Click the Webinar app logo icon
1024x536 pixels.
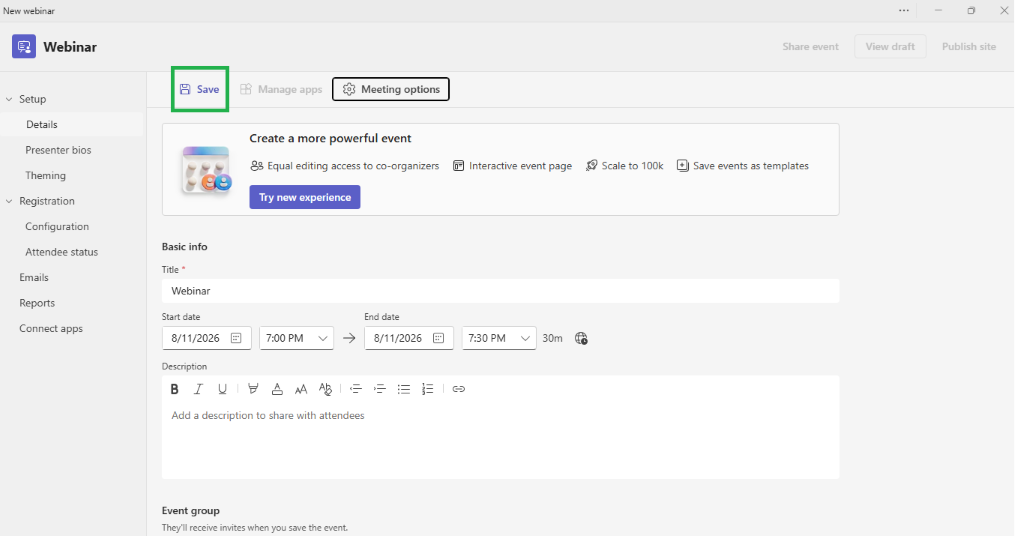click(x=24, y=46)
